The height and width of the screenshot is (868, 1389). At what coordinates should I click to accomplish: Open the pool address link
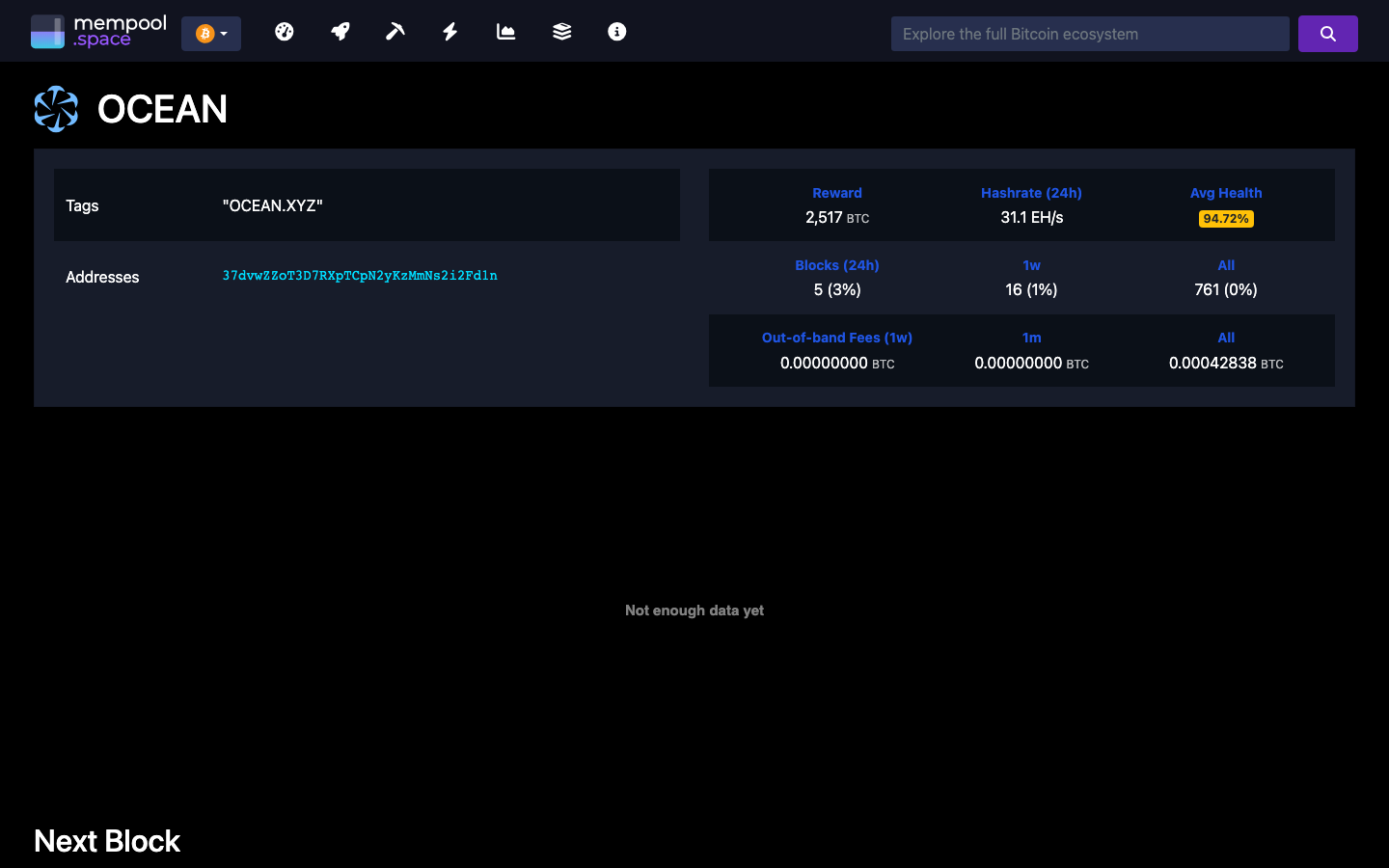coord(360,276)
